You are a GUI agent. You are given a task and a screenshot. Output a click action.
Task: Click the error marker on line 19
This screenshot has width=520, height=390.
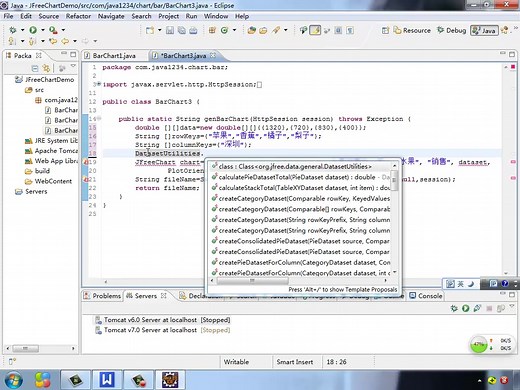[85, 162]
